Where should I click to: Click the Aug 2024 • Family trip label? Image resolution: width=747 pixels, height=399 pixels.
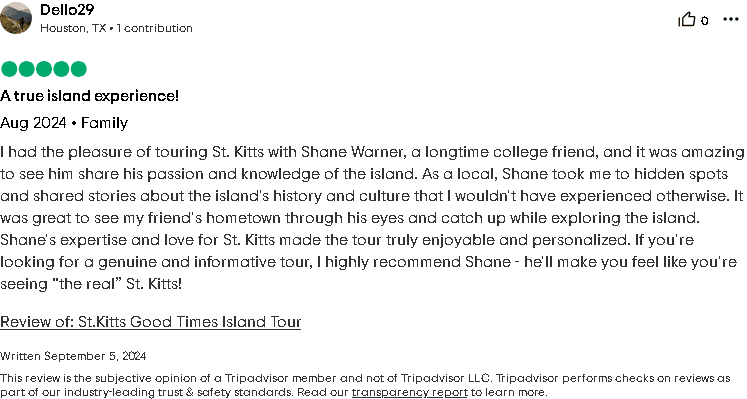(x=64, y=123)
